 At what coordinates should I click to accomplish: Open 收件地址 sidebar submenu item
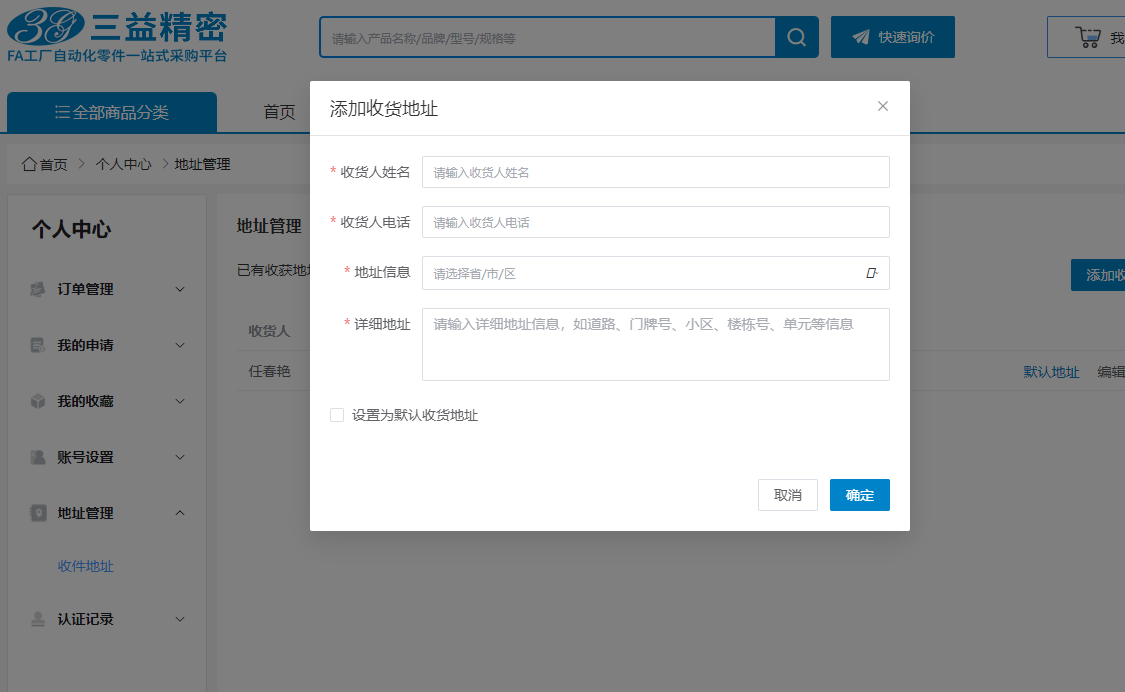click(85, 566)
